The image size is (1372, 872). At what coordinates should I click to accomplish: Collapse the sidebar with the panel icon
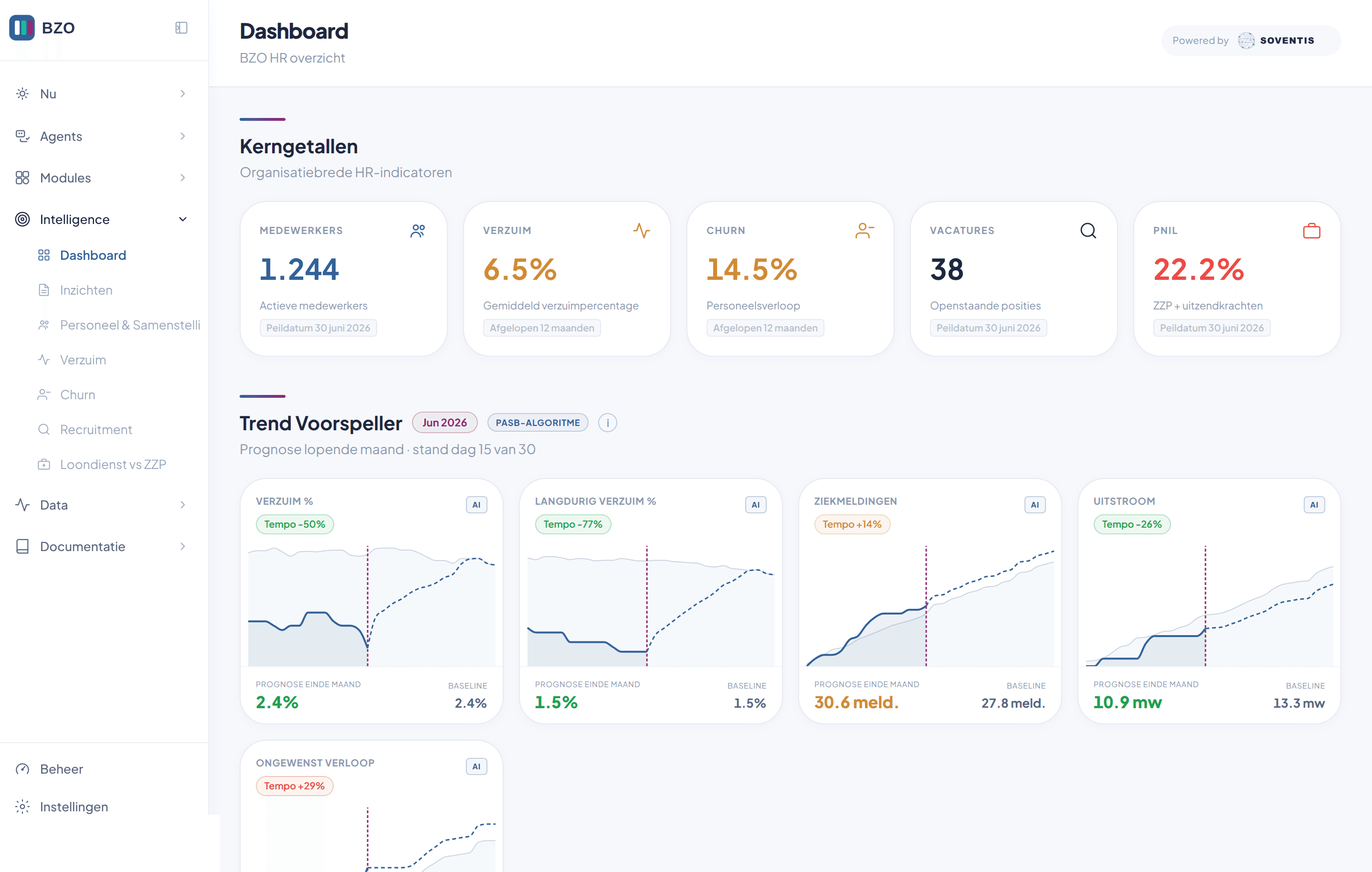pos(181,28)
